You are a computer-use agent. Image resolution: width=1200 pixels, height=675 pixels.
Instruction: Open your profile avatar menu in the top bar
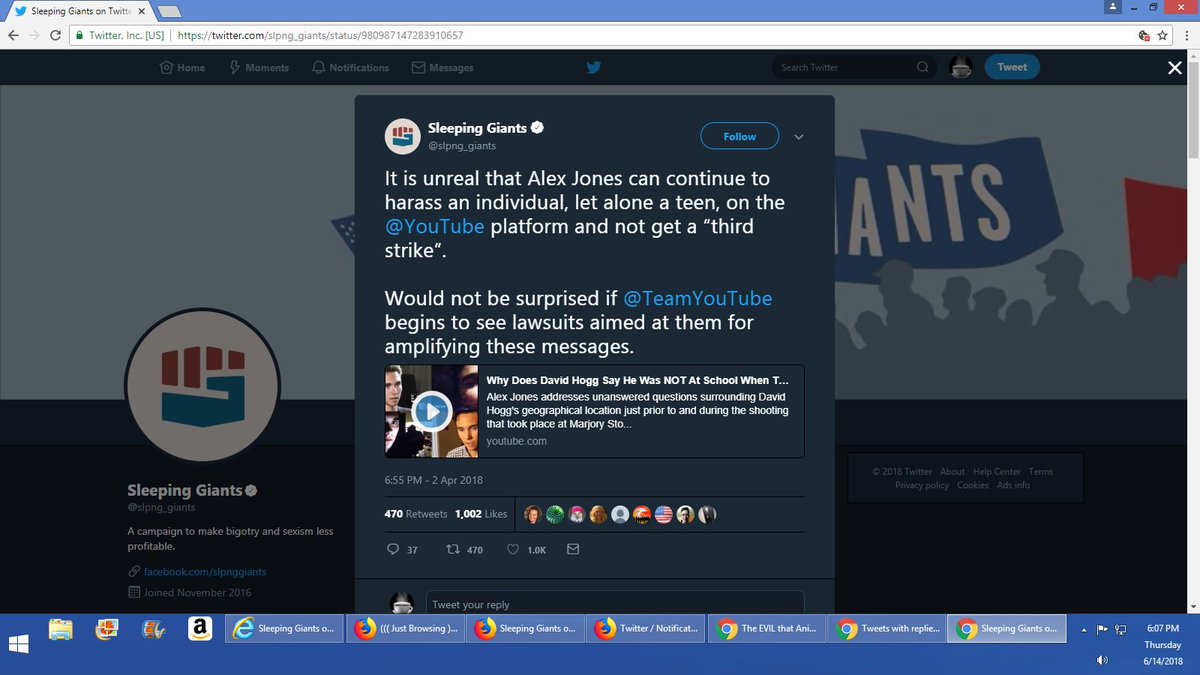tap(960, 67)
